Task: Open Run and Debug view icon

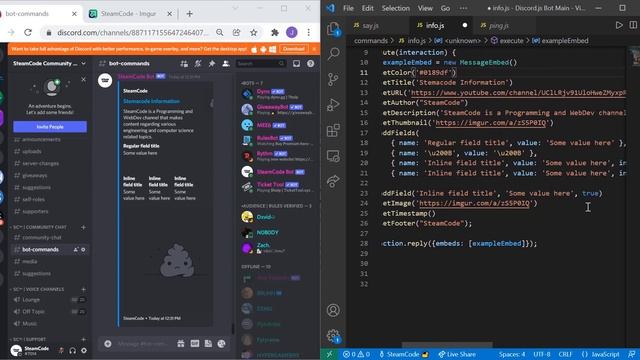Action: point(333,104)
